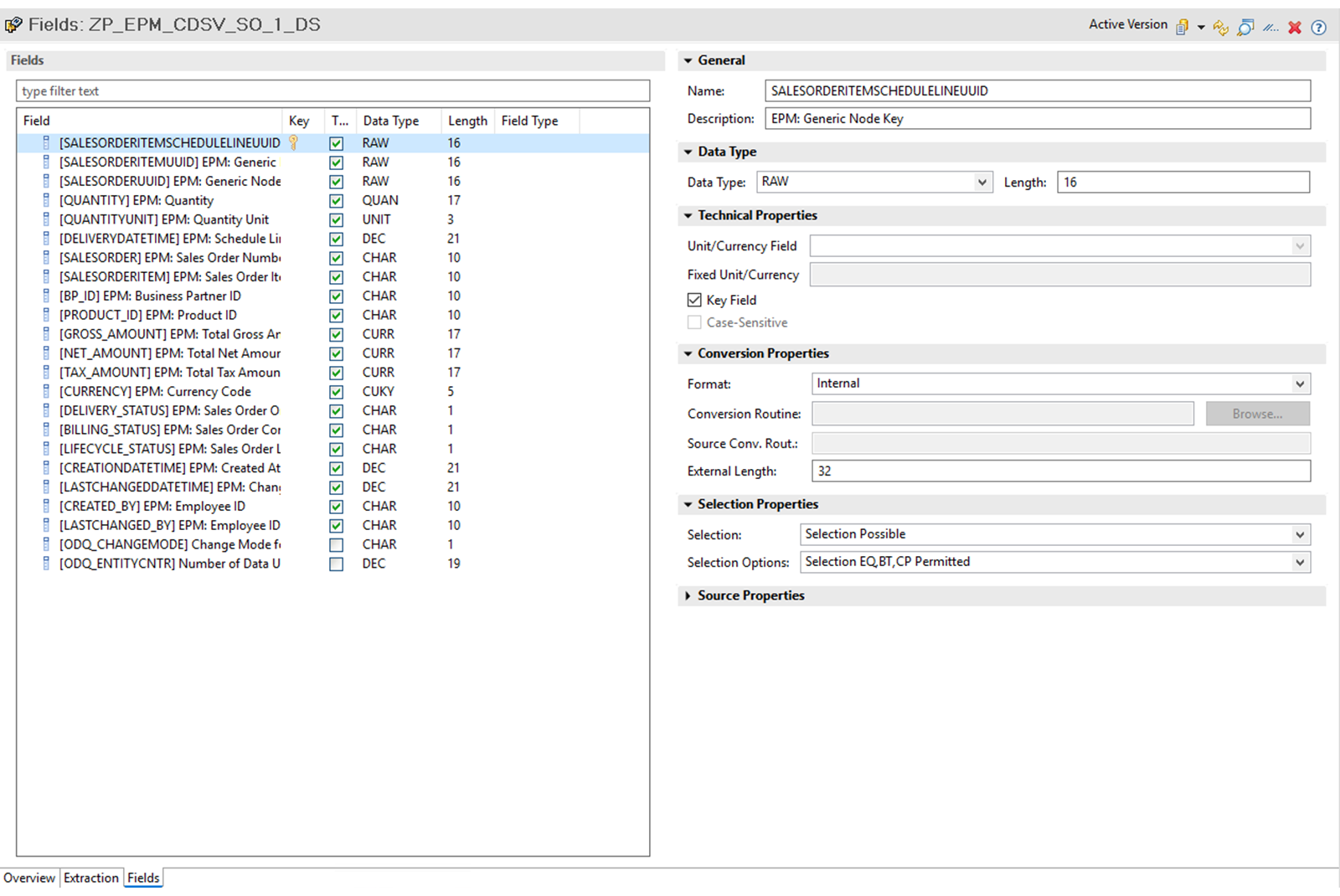Image resolution: width=1340 pixels, height=896 pixels.
Task: Click the field icon of PRODUCT_ID row
Action: tap(46, 315)
